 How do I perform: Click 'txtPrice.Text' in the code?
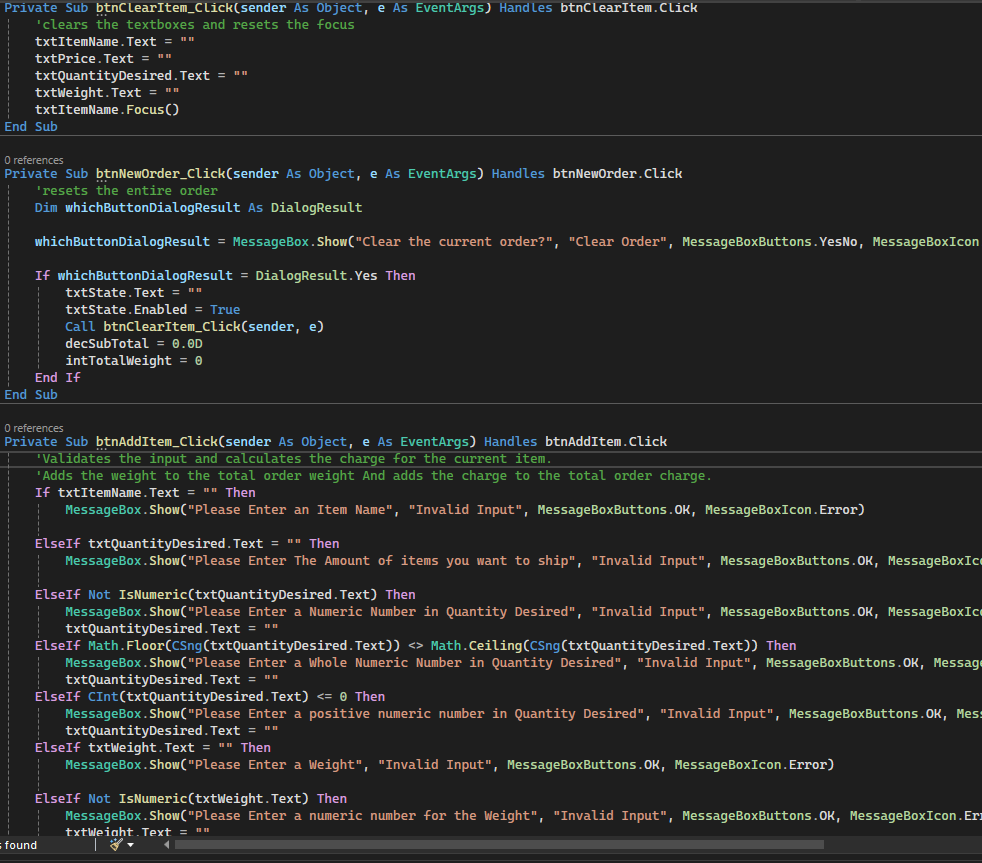85,58
